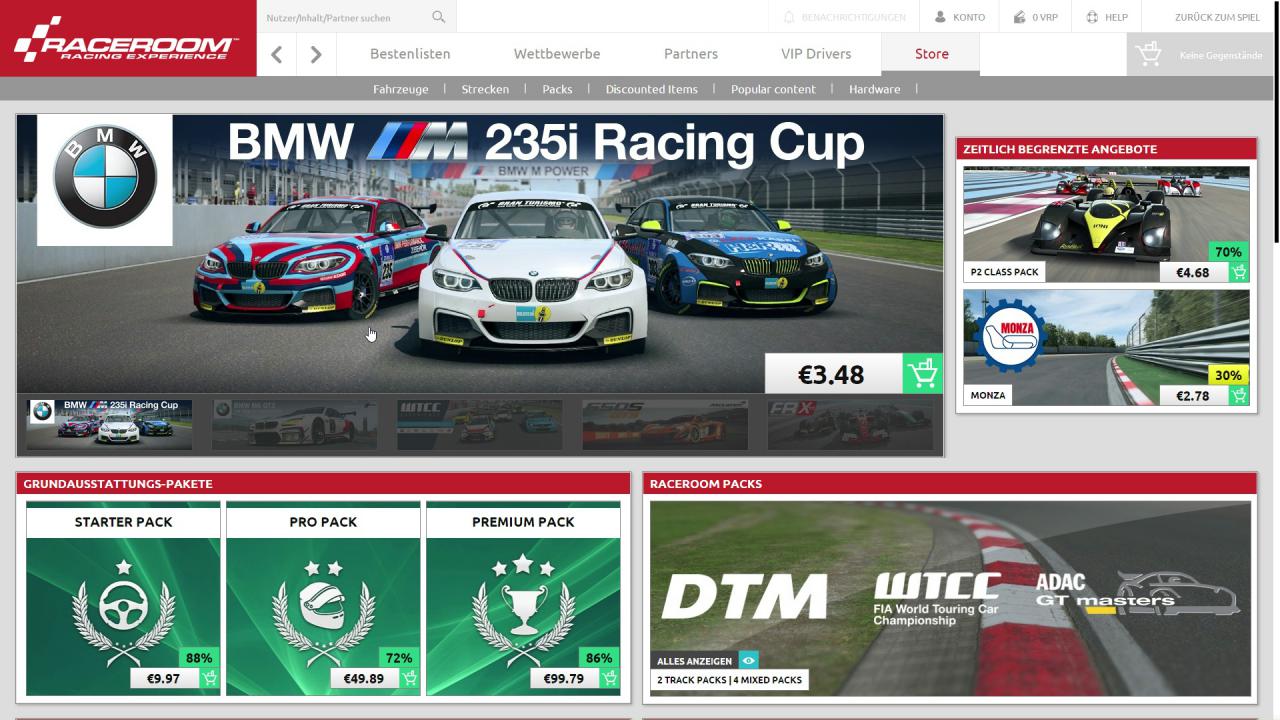This screenshot has height=720, width=1280.
Task: Click Alles Anzeigen in RaceRoom Packs
Action: [695, 661]
